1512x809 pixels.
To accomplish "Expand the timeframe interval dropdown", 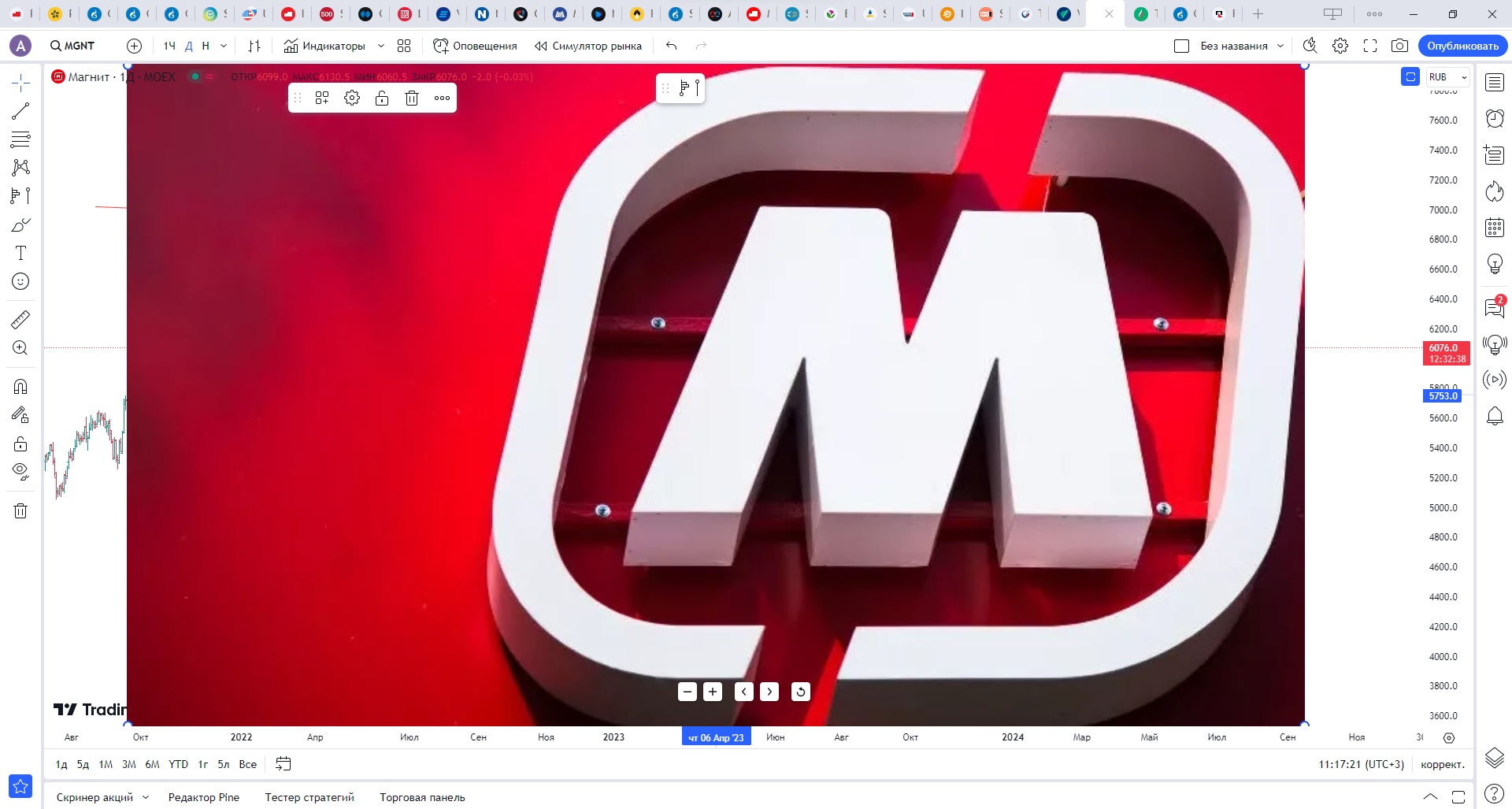I will [x=224, y=46].
